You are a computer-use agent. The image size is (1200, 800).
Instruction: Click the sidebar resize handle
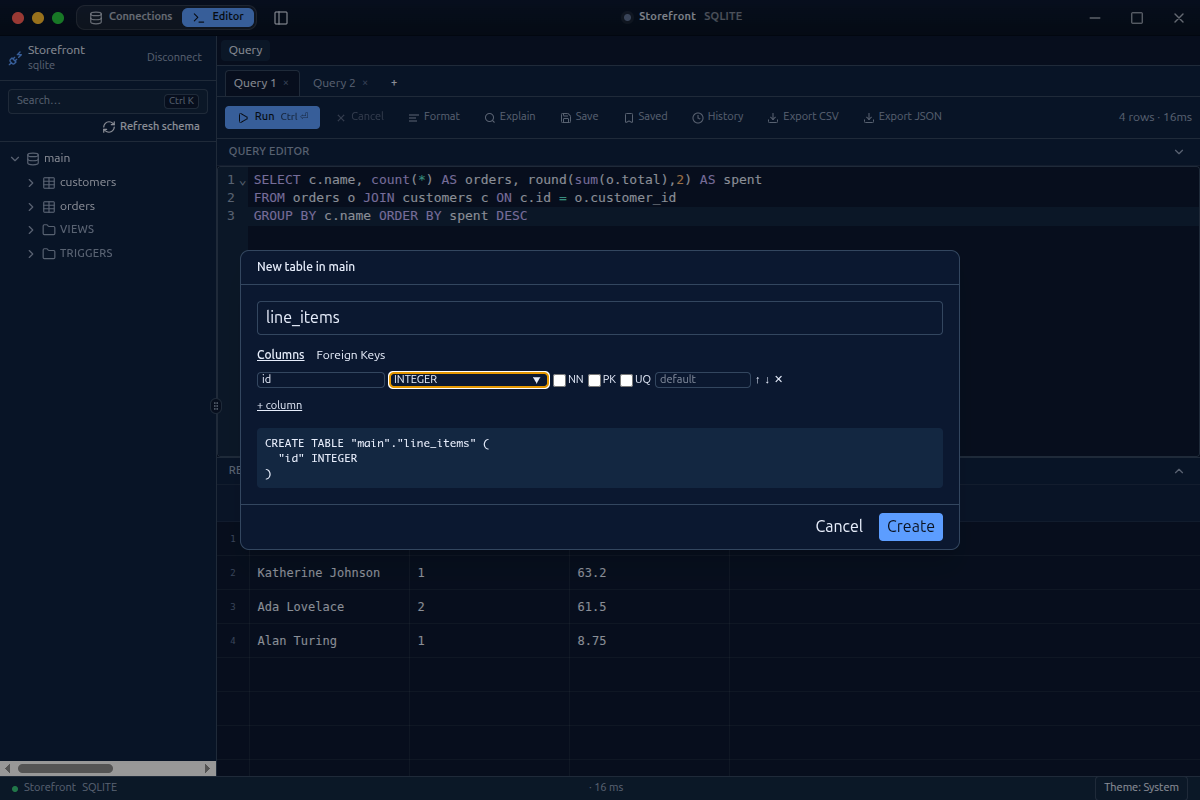coord(216,406)
